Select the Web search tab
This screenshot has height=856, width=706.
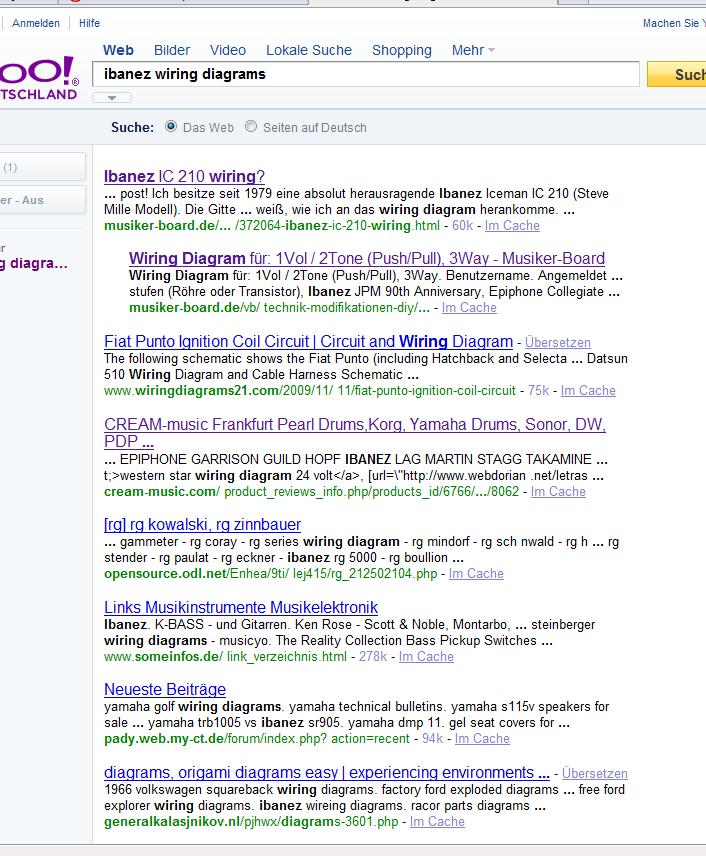[118, 50]
